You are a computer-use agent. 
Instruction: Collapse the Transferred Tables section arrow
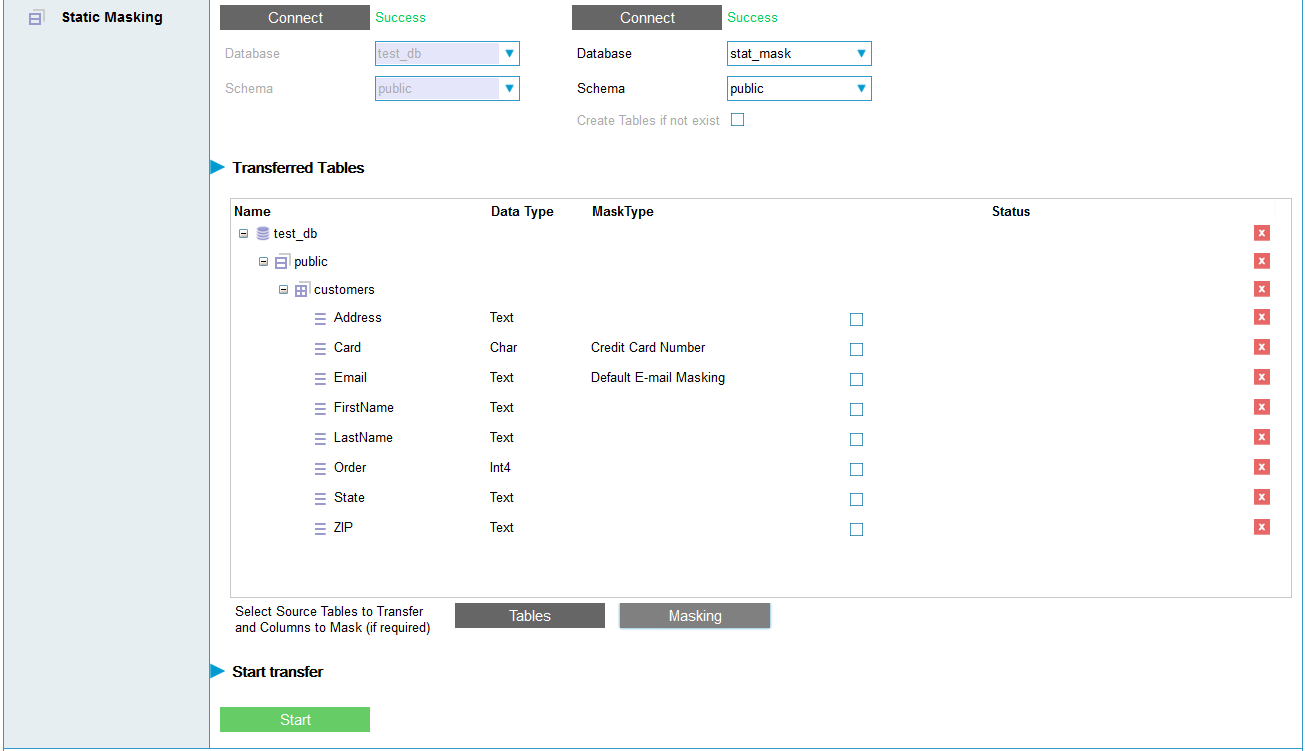[x=217, y=168]
